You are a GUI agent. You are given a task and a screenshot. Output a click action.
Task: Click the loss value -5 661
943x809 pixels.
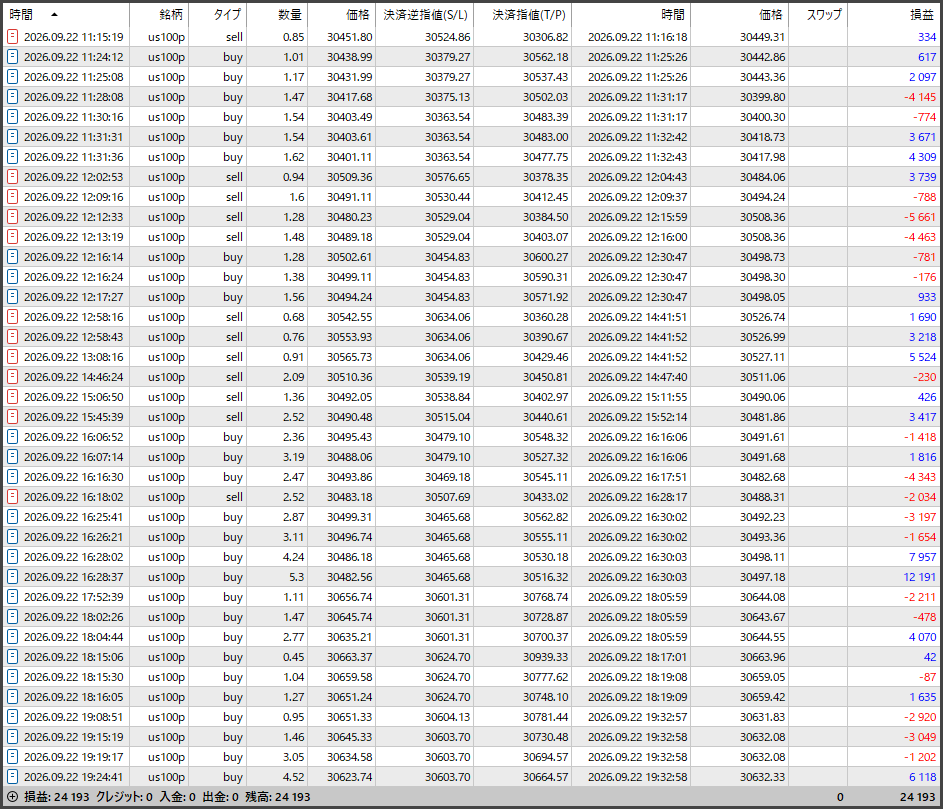point(920,217)
